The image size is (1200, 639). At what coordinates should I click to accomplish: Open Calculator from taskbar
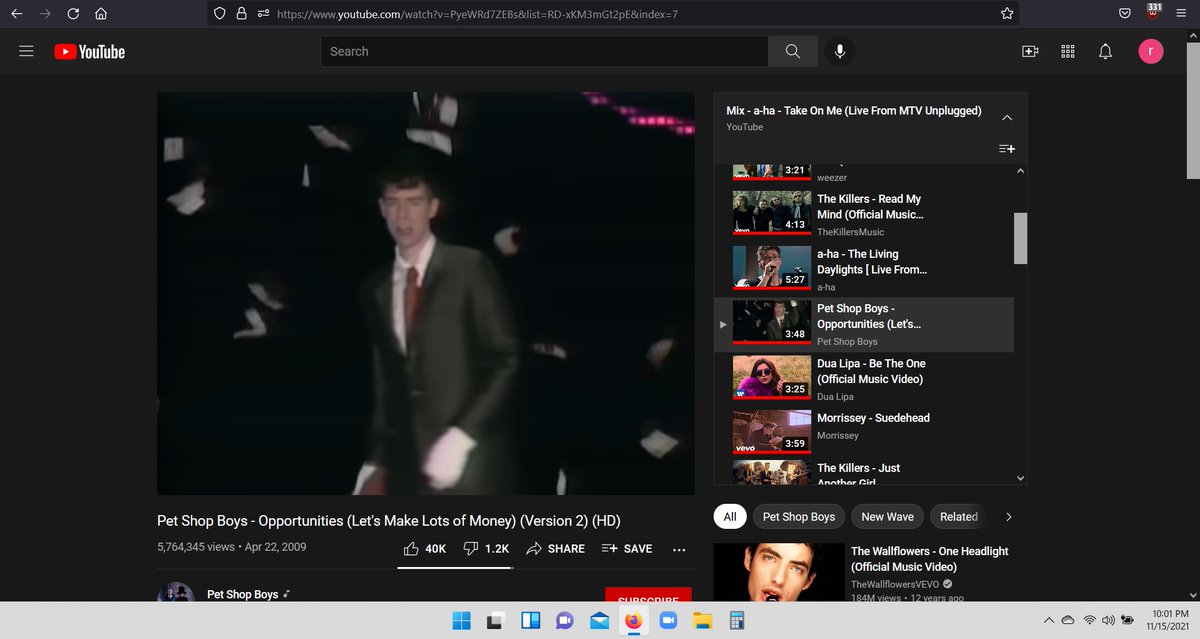[737, 621]
